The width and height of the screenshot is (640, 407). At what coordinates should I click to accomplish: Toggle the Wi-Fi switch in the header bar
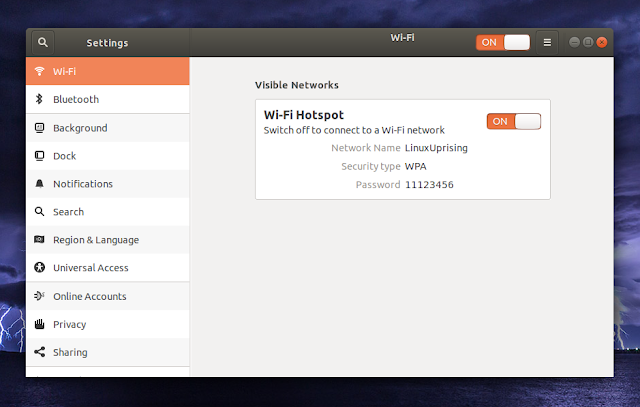point(503,42)
